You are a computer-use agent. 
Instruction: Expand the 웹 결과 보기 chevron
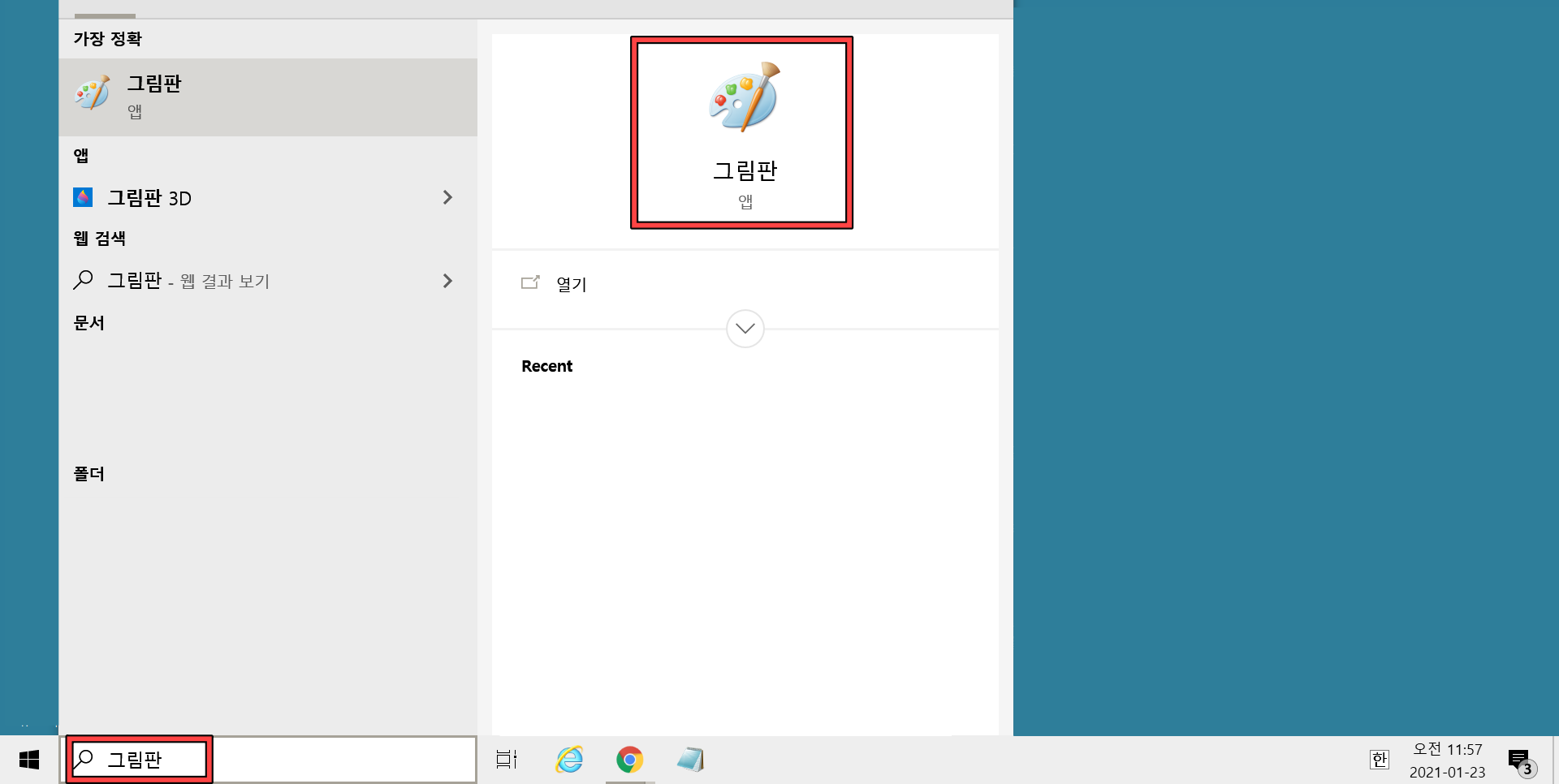pyautogui.click(x=447, y=281)
